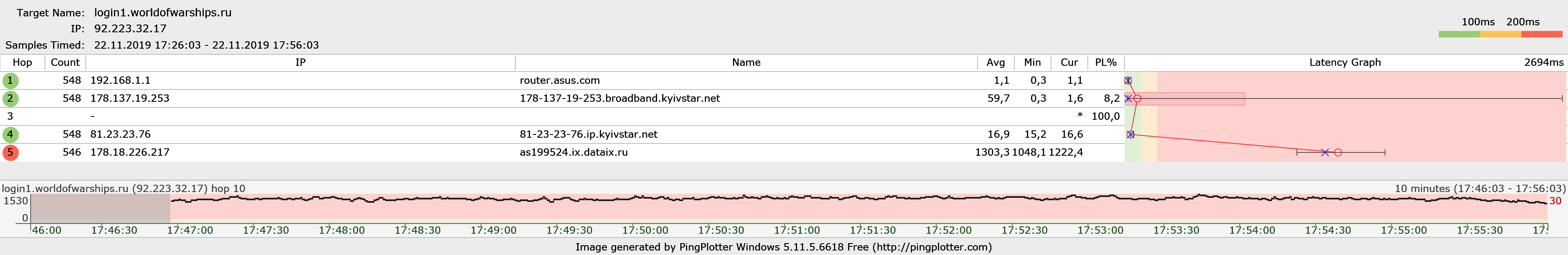The width and height of the screenshot is (1568, 255).
Task: Click the 17:50:00 timeline tick
Action: pyautogui.click(x=645, y=230)
